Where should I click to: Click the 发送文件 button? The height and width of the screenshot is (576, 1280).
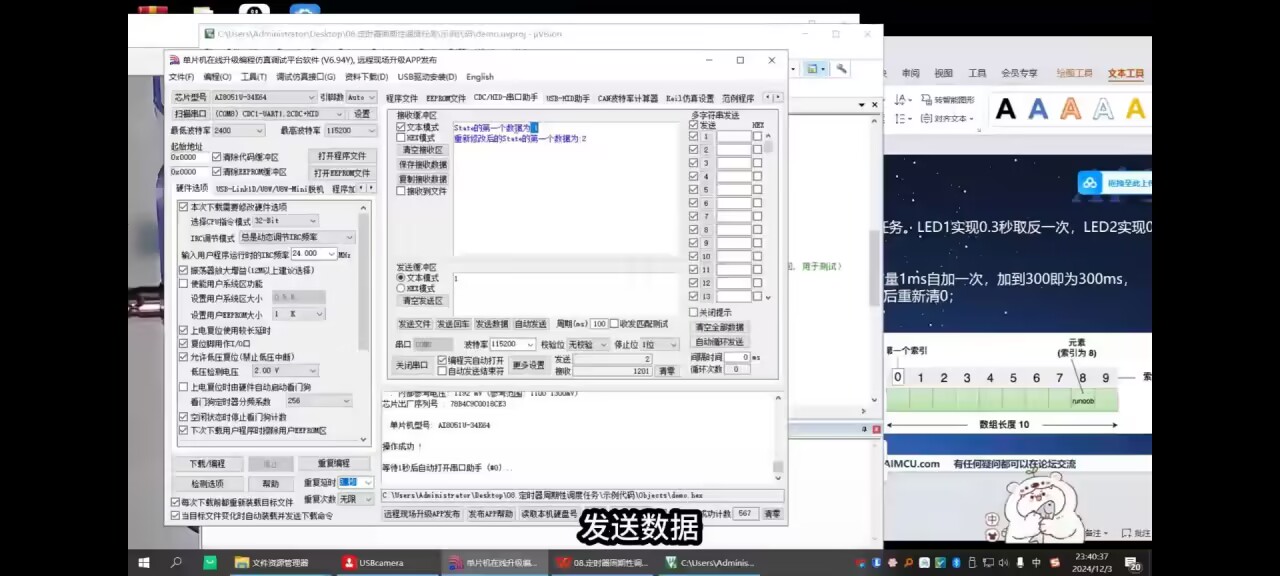pos(414,324)
